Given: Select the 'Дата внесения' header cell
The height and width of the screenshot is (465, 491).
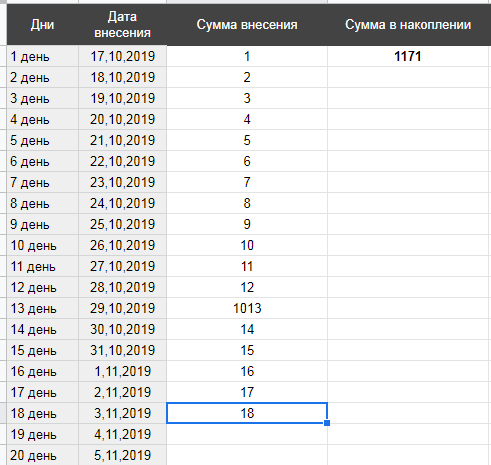Looking at the screenshot, I should pos(122,25).
